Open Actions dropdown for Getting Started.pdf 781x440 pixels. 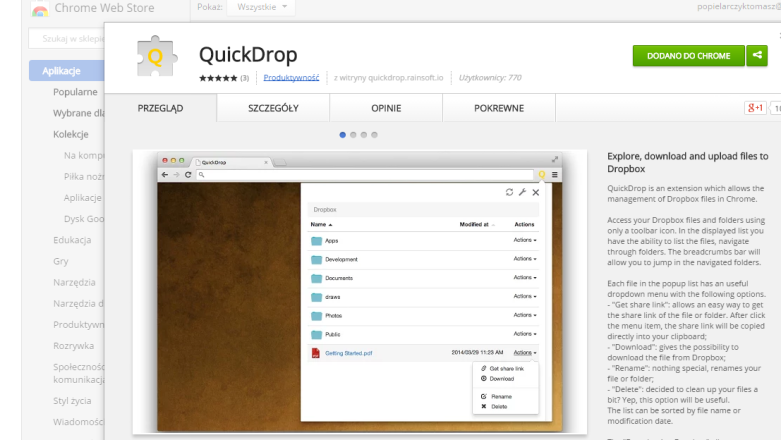[525, 352]
